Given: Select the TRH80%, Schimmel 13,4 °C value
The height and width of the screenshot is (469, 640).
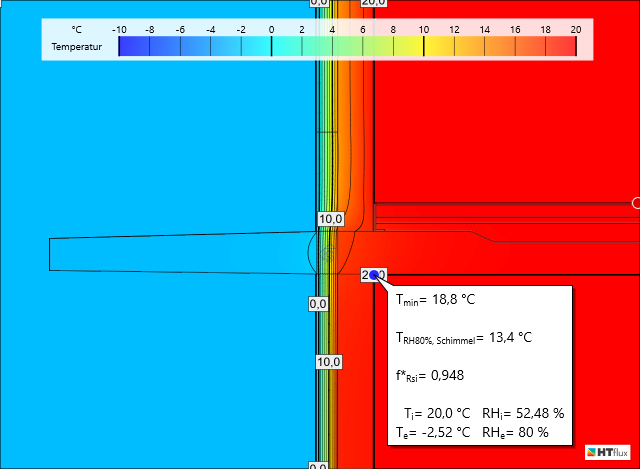Looking at the screenshot, I should (464, 338).
